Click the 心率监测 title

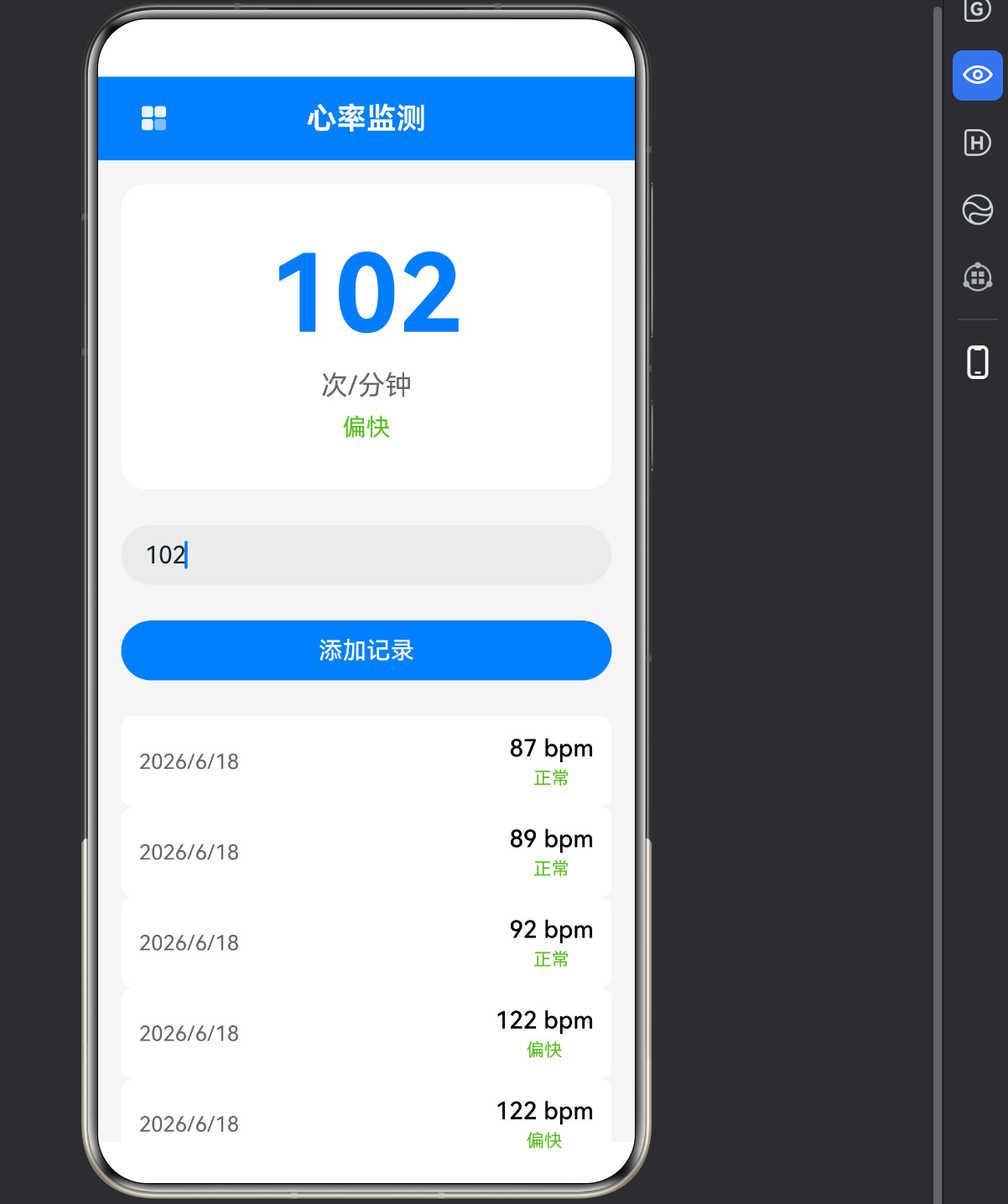tap(366, 118)
